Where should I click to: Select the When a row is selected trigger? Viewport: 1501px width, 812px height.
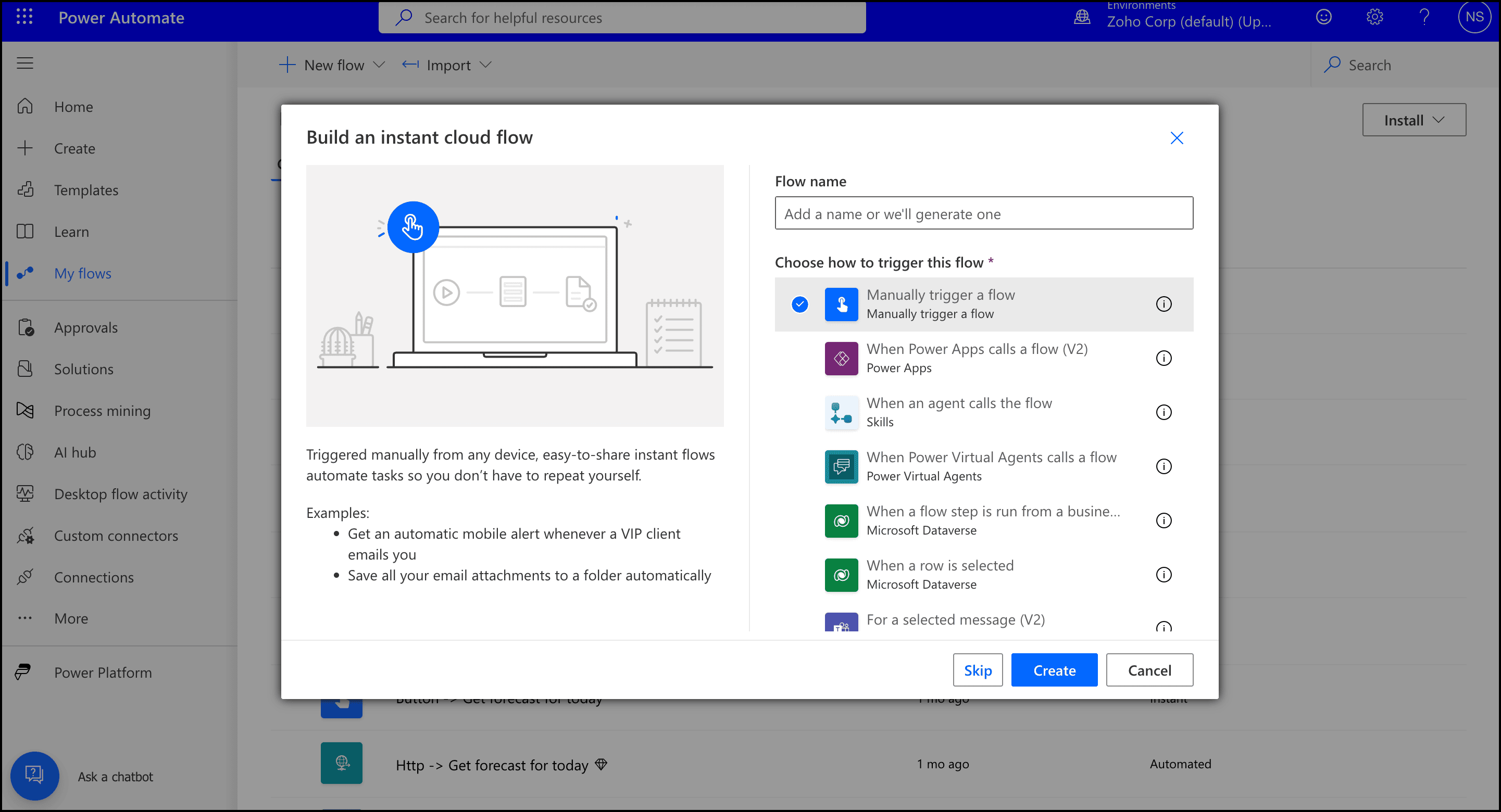(940, 574)
